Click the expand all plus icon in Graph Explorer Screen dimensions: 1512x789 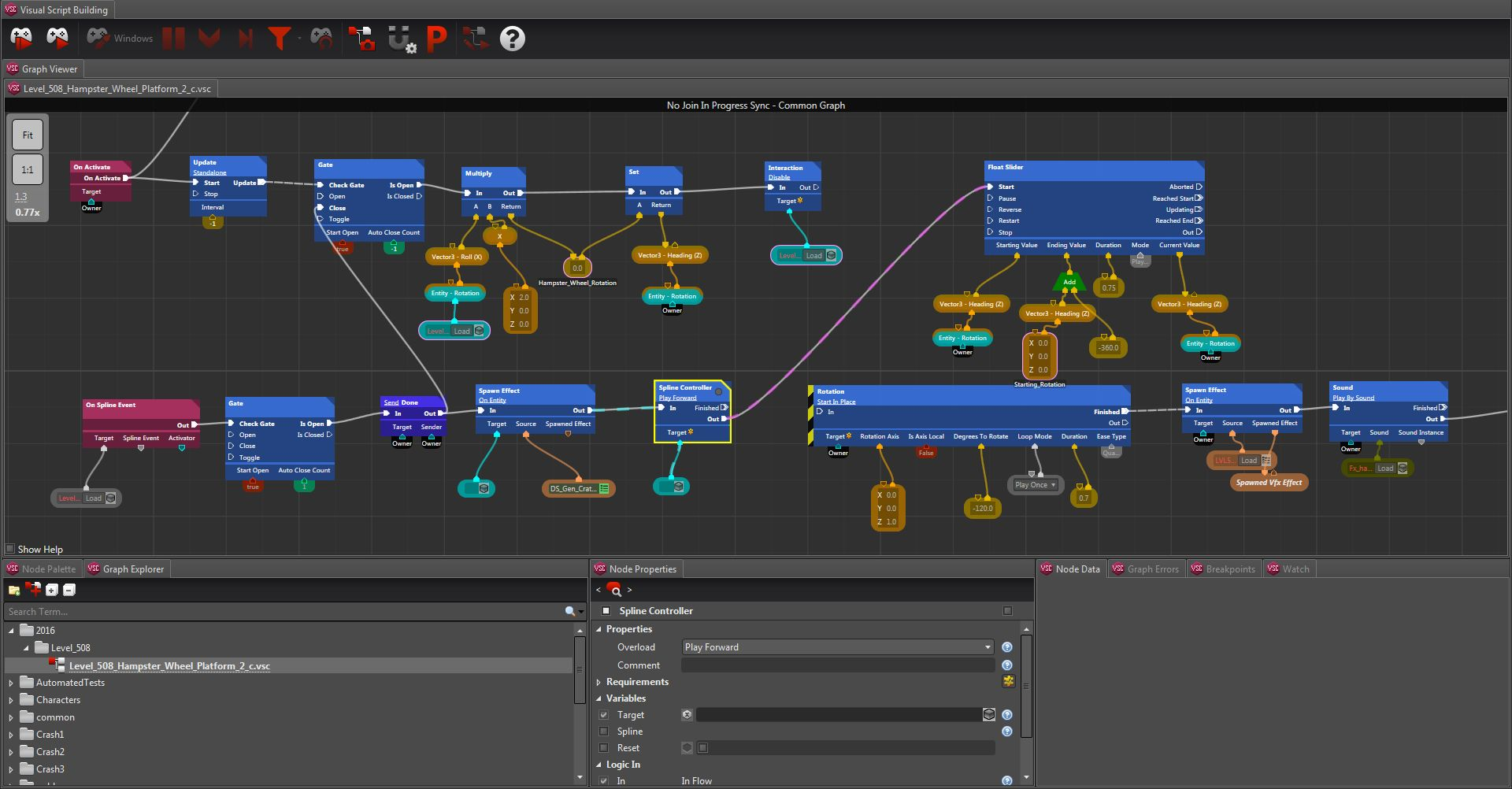pos(52,590)
